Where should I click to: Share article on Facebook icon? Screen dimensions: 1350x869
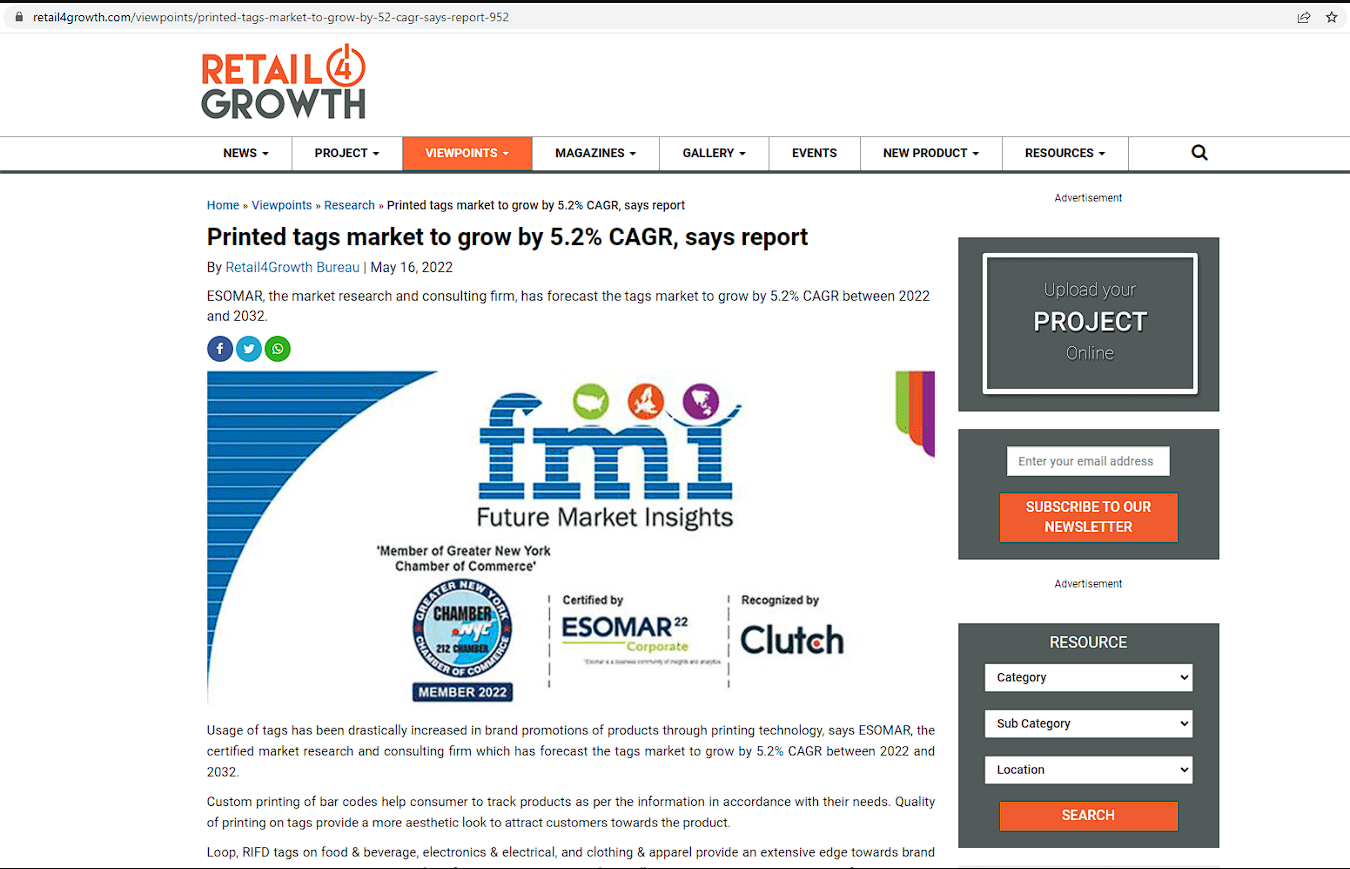coord(220,349)
